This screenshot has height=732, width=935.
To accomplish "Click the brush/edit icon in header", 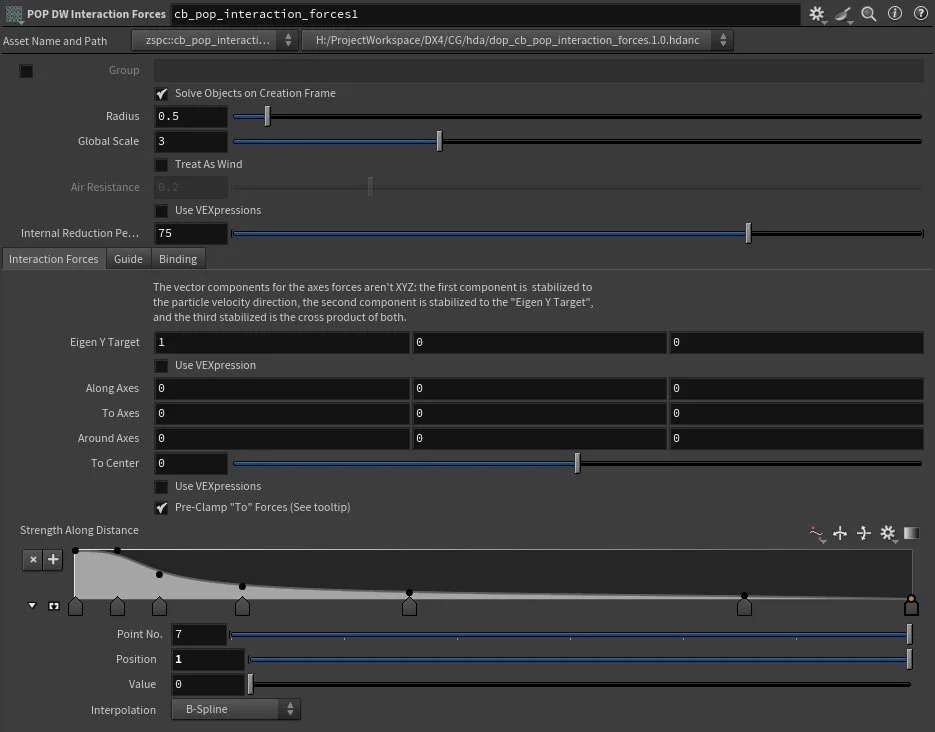I will click(x=843, y=14).
